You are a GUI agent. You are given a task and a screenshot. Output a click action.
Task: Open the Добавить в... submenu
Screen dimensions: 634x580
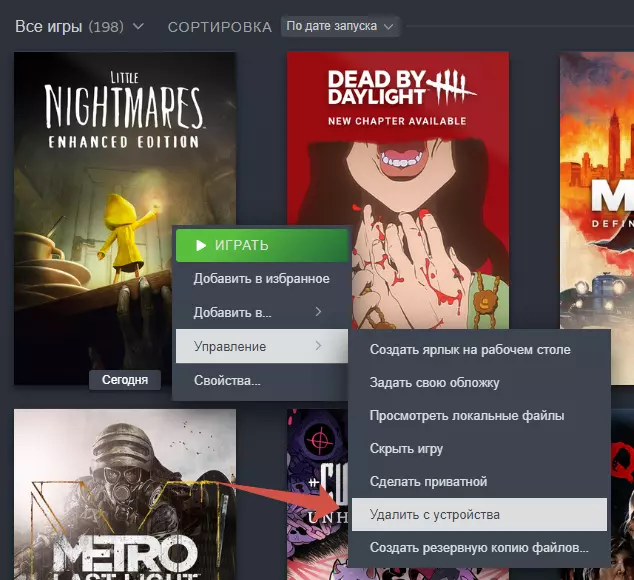[x=262, y=312]
